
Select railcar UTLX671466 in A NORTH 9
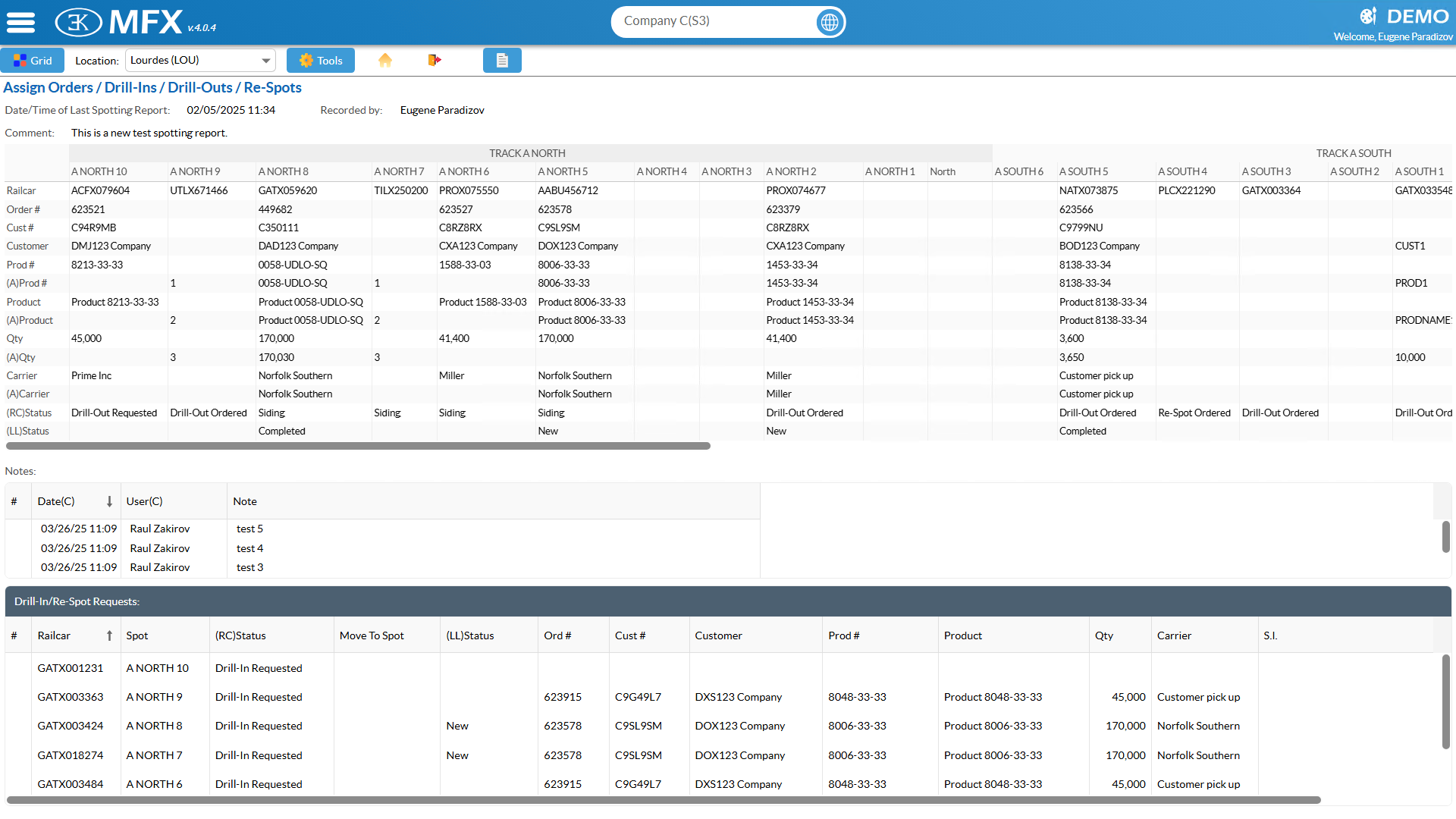point(199,190)
